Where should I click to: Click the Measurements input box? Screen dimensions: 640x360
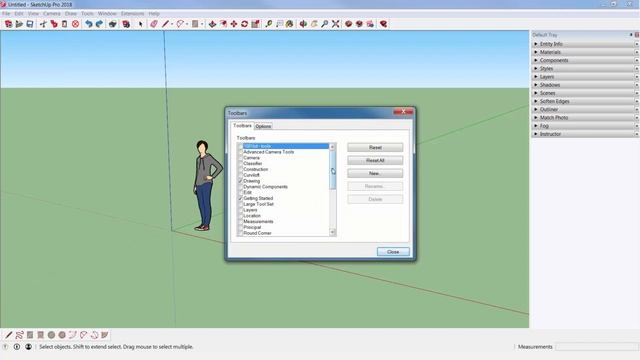[x=597, y=347]
